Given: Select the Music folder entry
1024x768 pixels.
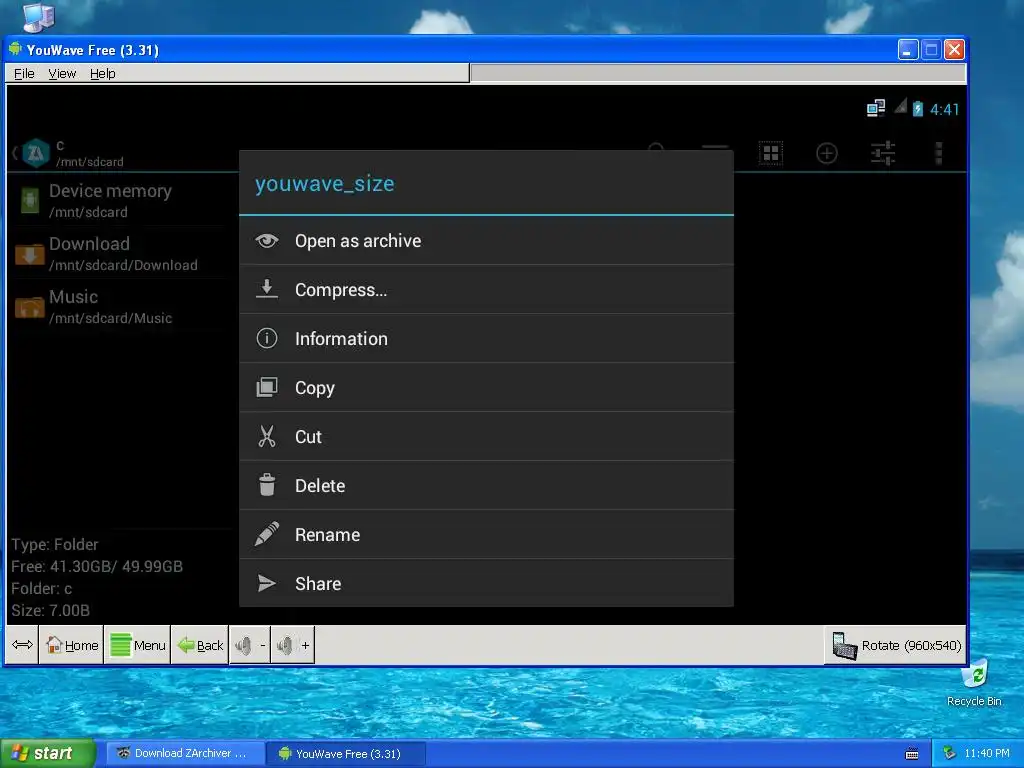Looking at the screenshot, I should [123, 306].
